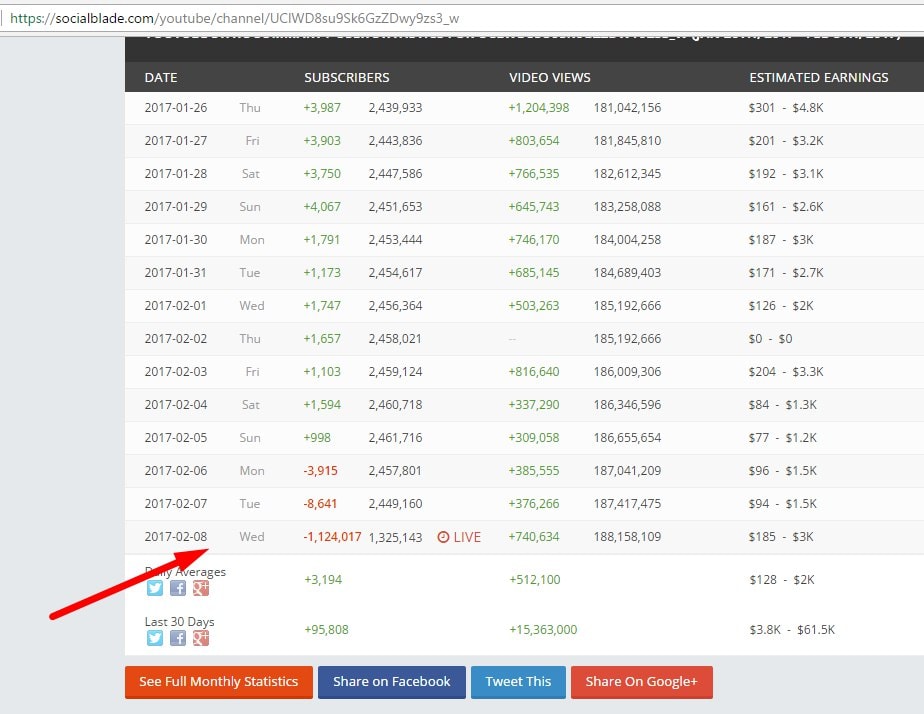This screenshot has width=924, height=714.
Task: Click the Tweet This button
Action: [x=518, y=682]
